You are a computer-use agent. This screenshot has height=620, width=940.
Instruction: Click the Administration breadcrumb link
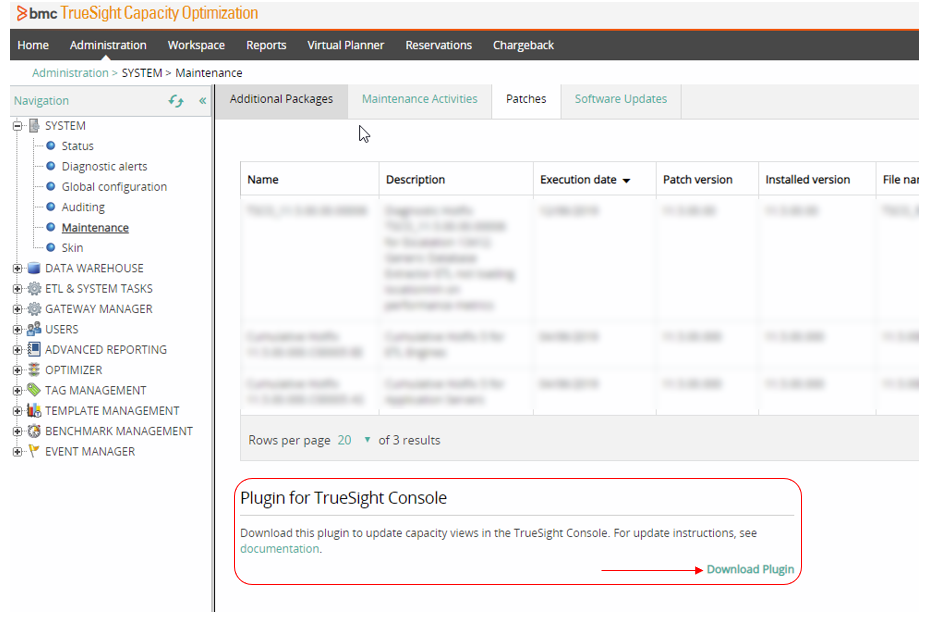click(x=70, y=73)
